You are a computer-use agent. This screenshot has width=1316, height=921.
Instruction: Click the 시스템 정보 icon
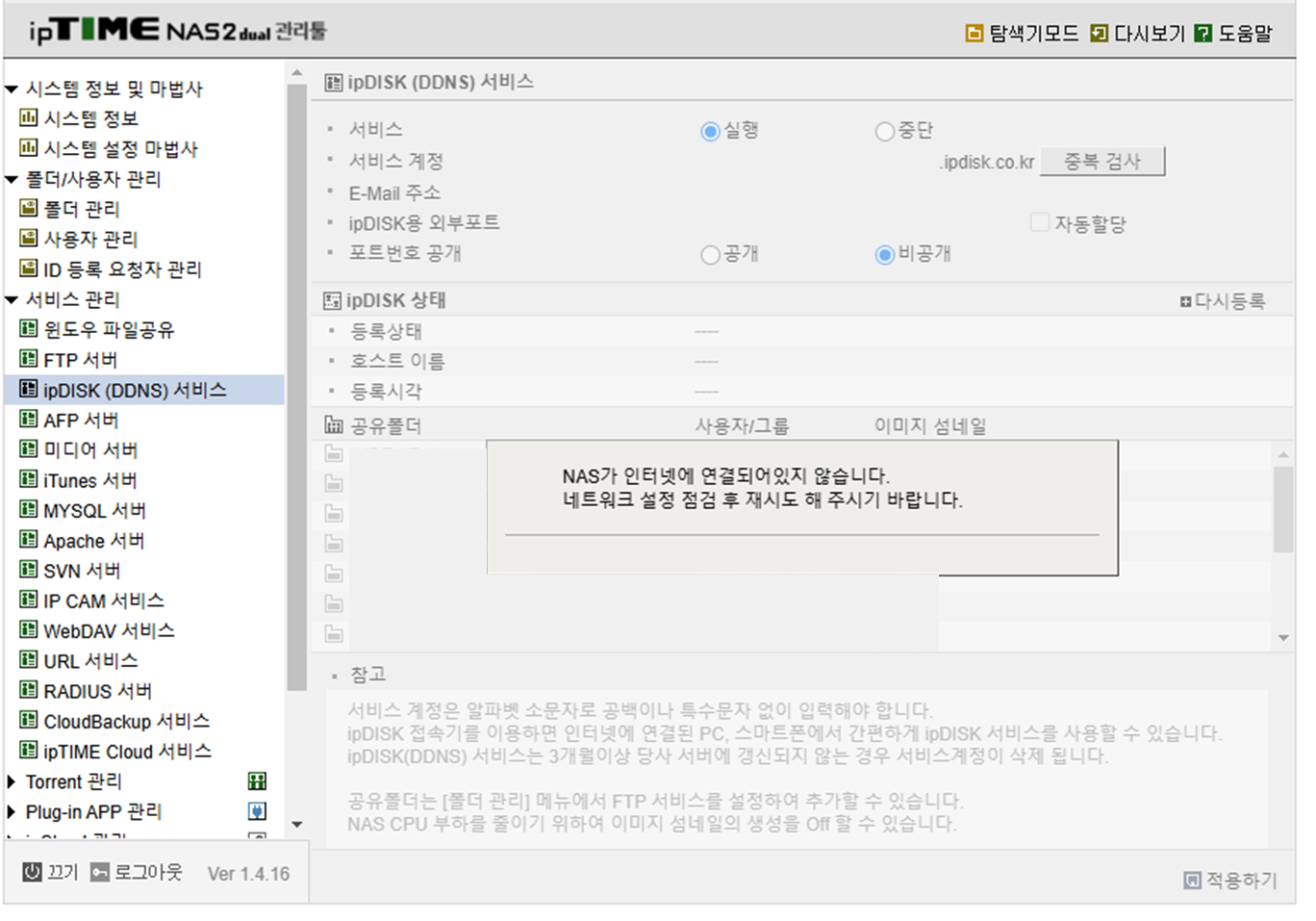point(29,117)
